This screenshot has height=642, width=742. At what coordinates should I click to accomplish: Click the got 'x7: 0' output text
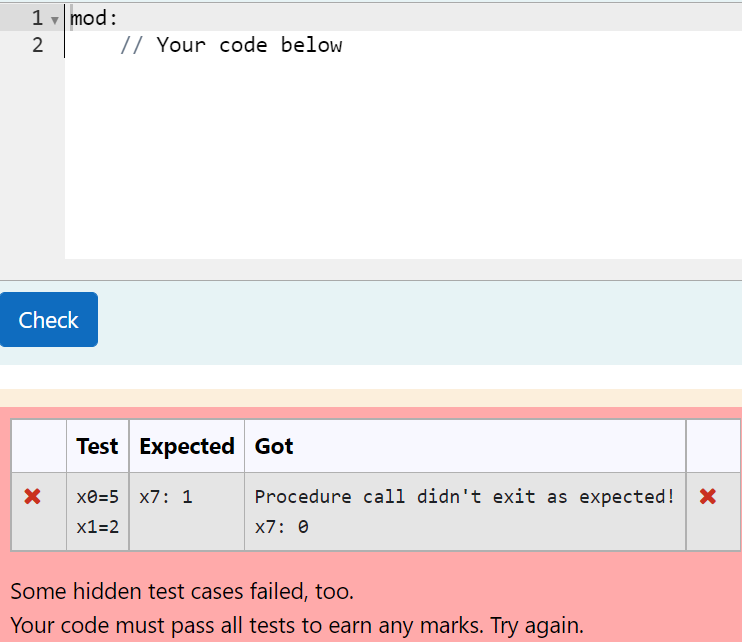(x=282, y=527)
